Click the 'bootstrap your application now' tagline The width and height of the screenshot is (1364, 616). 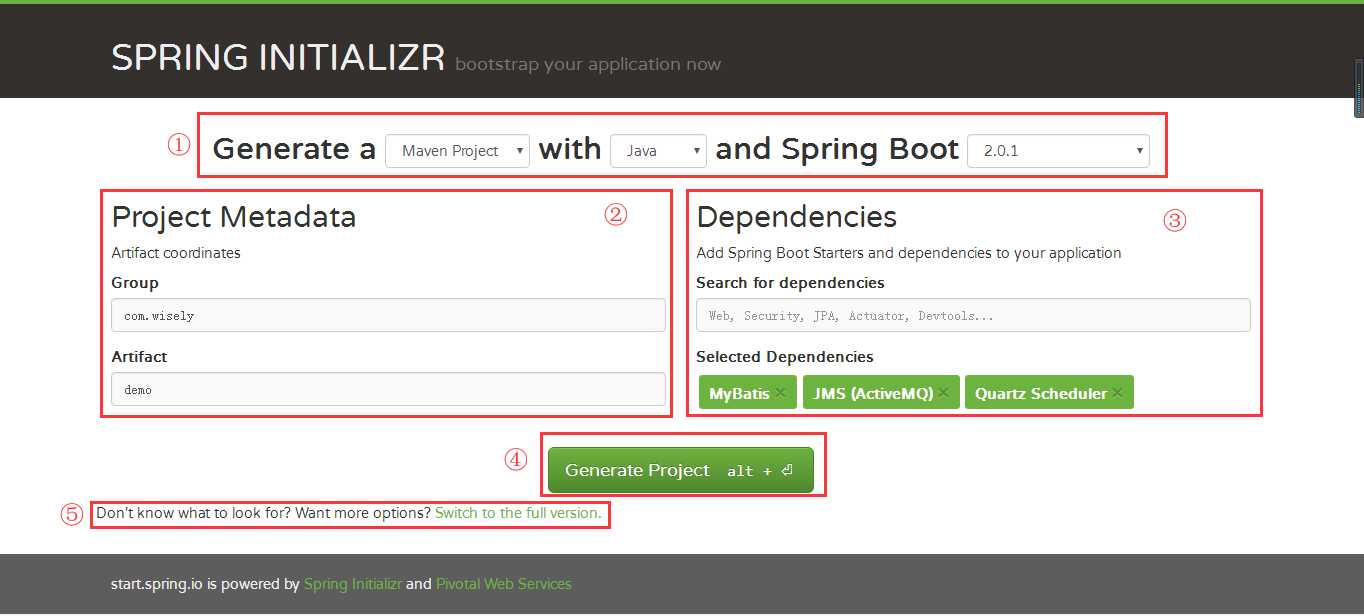pyautogui.click(x=588, y=64)
